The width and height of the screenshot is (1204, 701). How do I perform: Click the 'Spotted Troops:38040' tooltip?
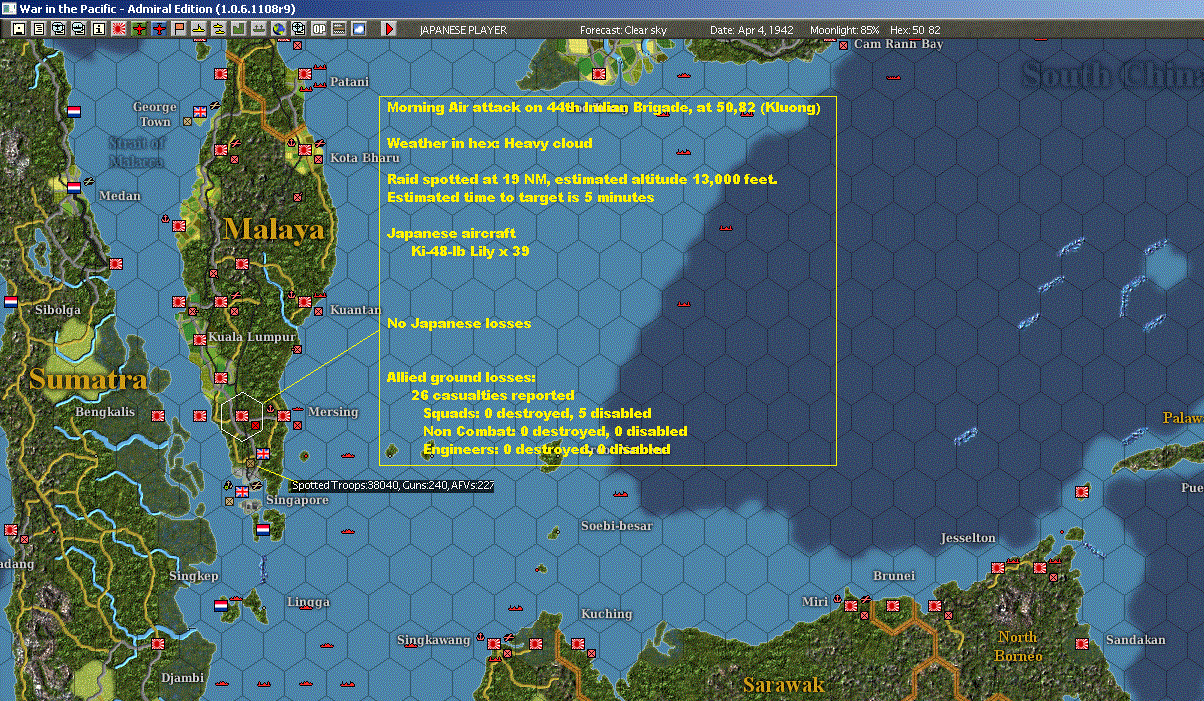click(392, 485)
